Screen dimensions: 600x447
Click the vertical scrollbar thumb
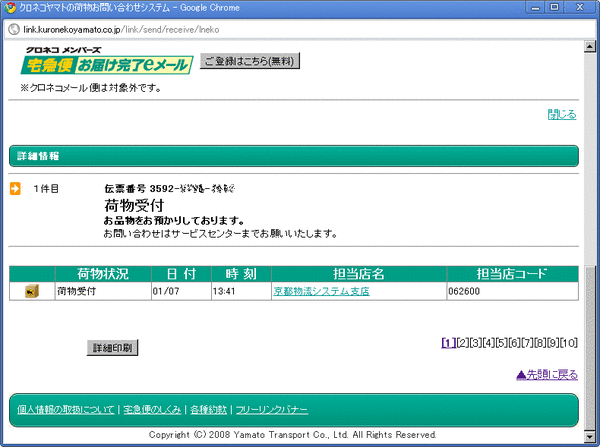click(590, 348)
